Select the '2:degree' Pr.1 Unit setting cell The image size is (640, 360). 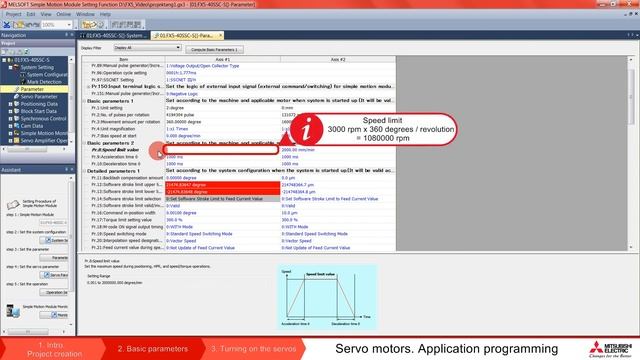[x=222, y=108]
